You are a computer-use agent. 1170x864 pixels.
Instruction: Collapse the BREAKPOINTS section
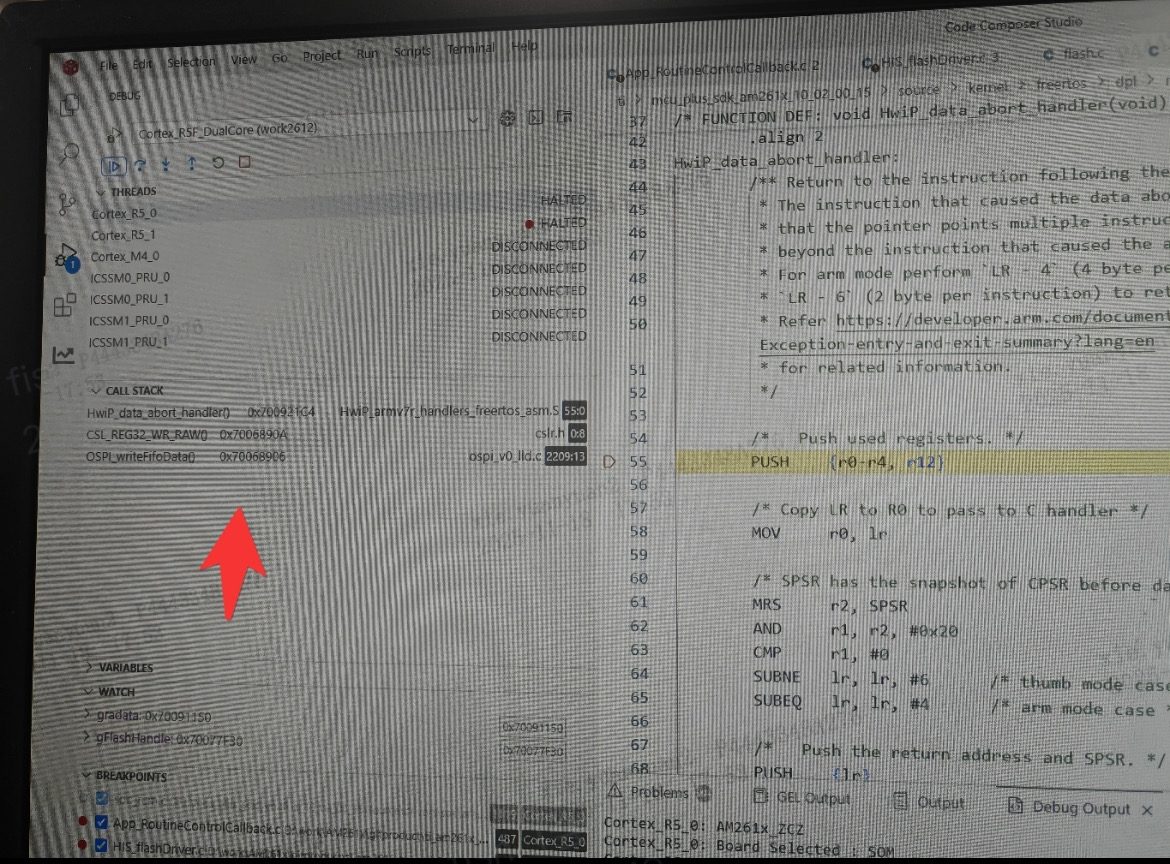coord(125,776)
